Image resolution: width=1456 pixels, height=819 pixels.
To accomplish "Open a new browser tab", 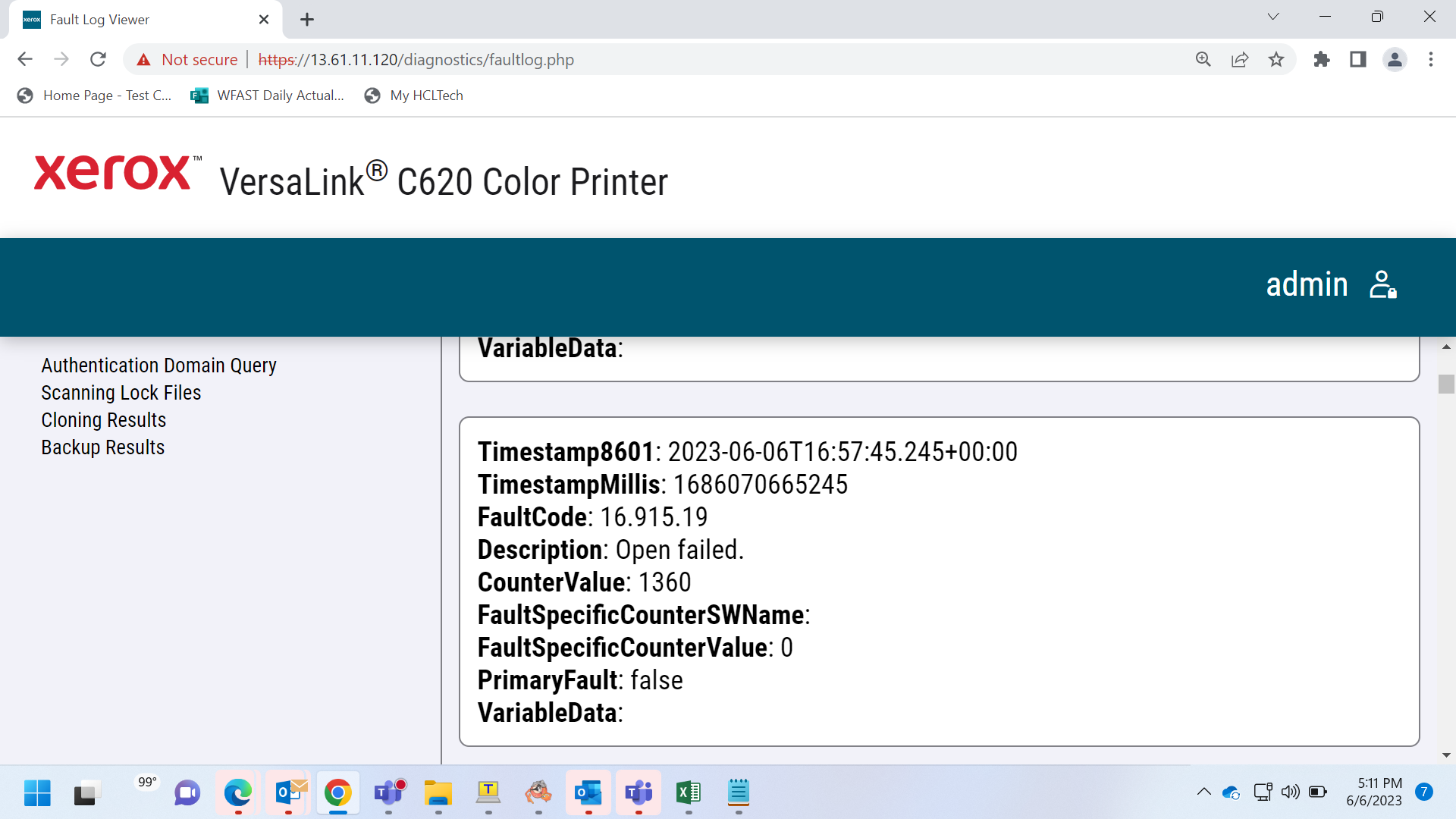I will tap(307, 20).
